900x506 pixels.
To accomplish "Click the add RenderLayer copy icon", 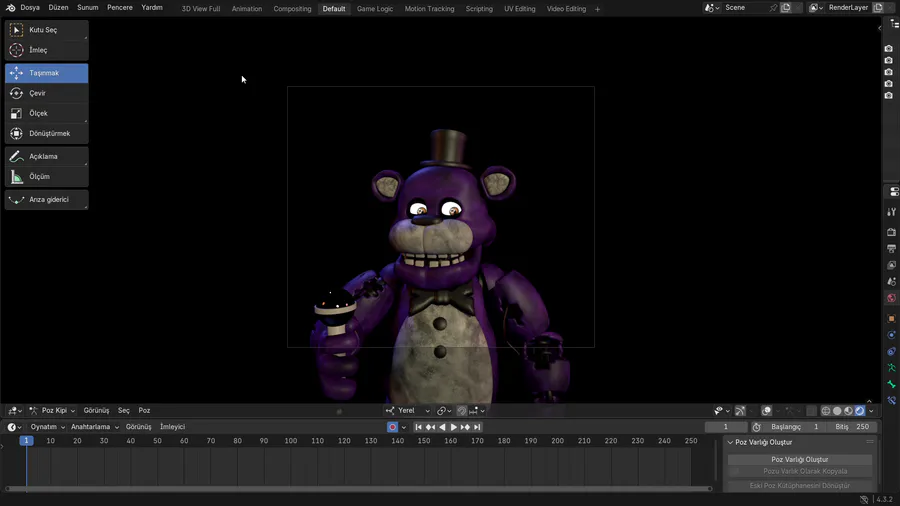I will [878, 7].
